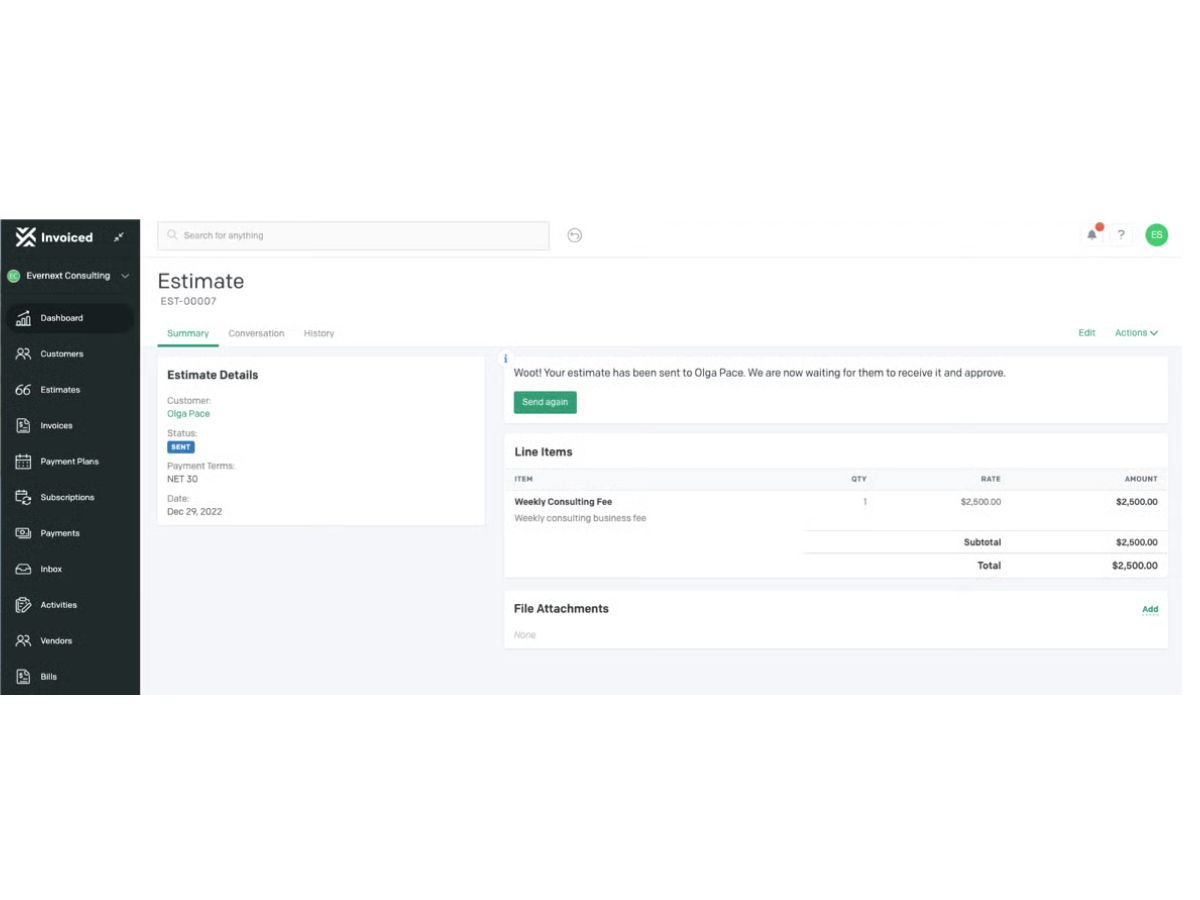The image size is (1200, 900).
Task: Click the Payments cash icon
Action: coord(23,534)
